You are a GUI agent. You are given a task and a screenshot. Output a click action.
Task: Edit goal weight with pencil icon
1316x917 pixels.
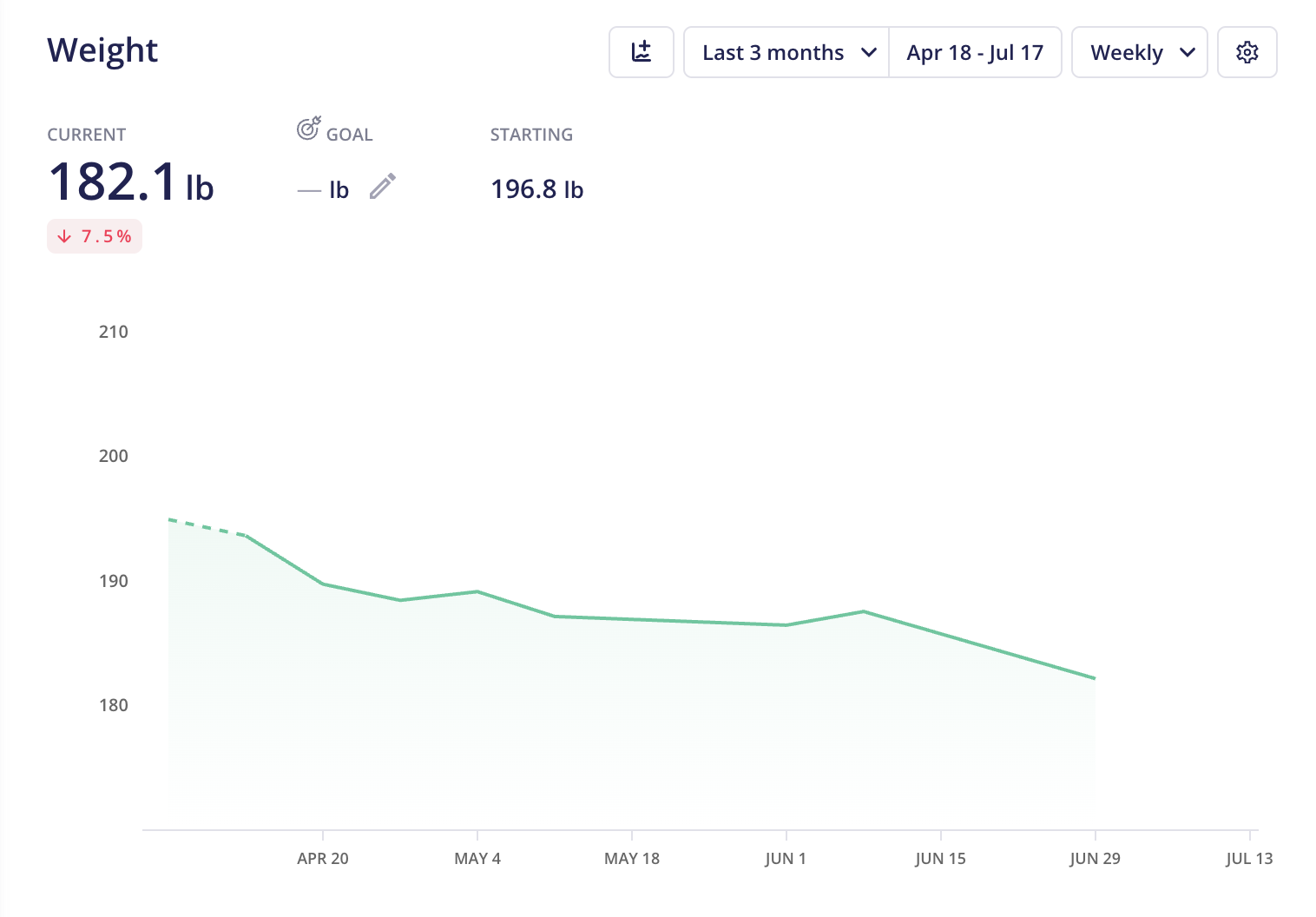coord(382,187)
